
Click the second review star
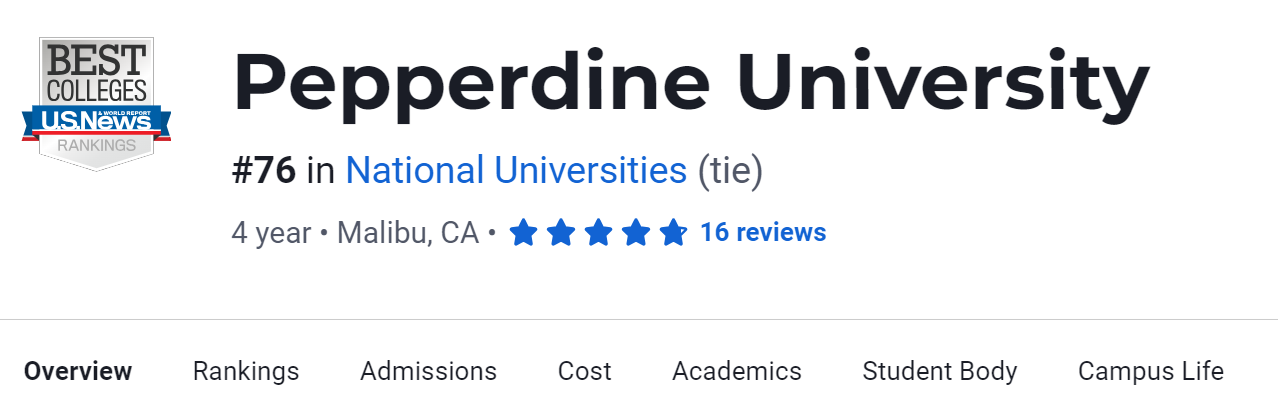tap(561, 233)
